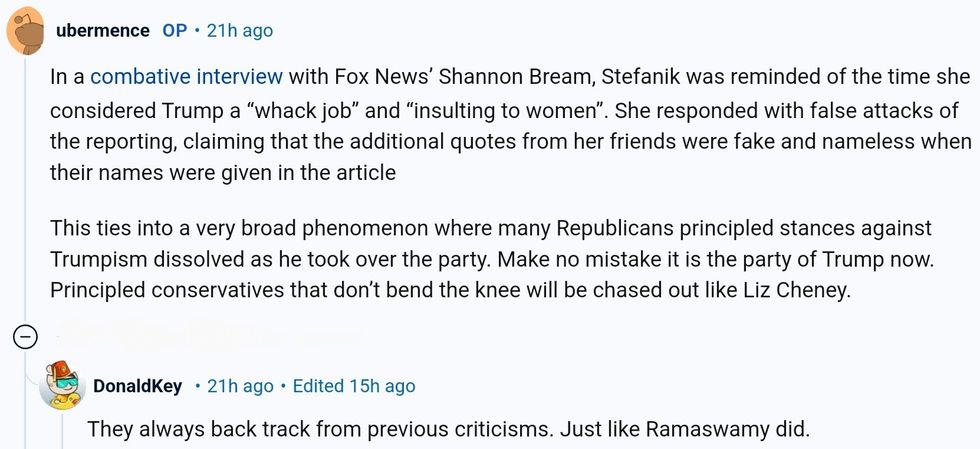Click the "Edited 15h ago" label

click(x=355, y=386)
